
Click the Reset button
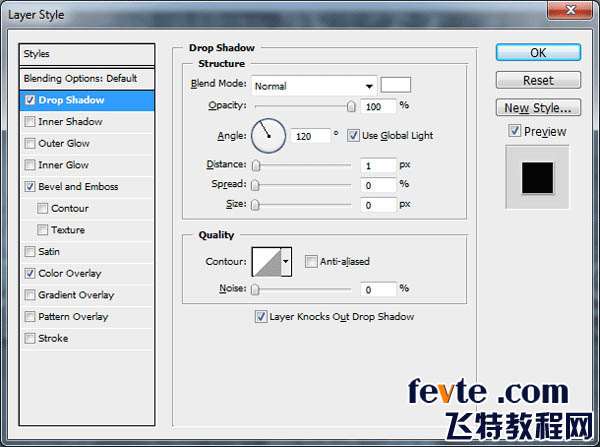point(538,80)
